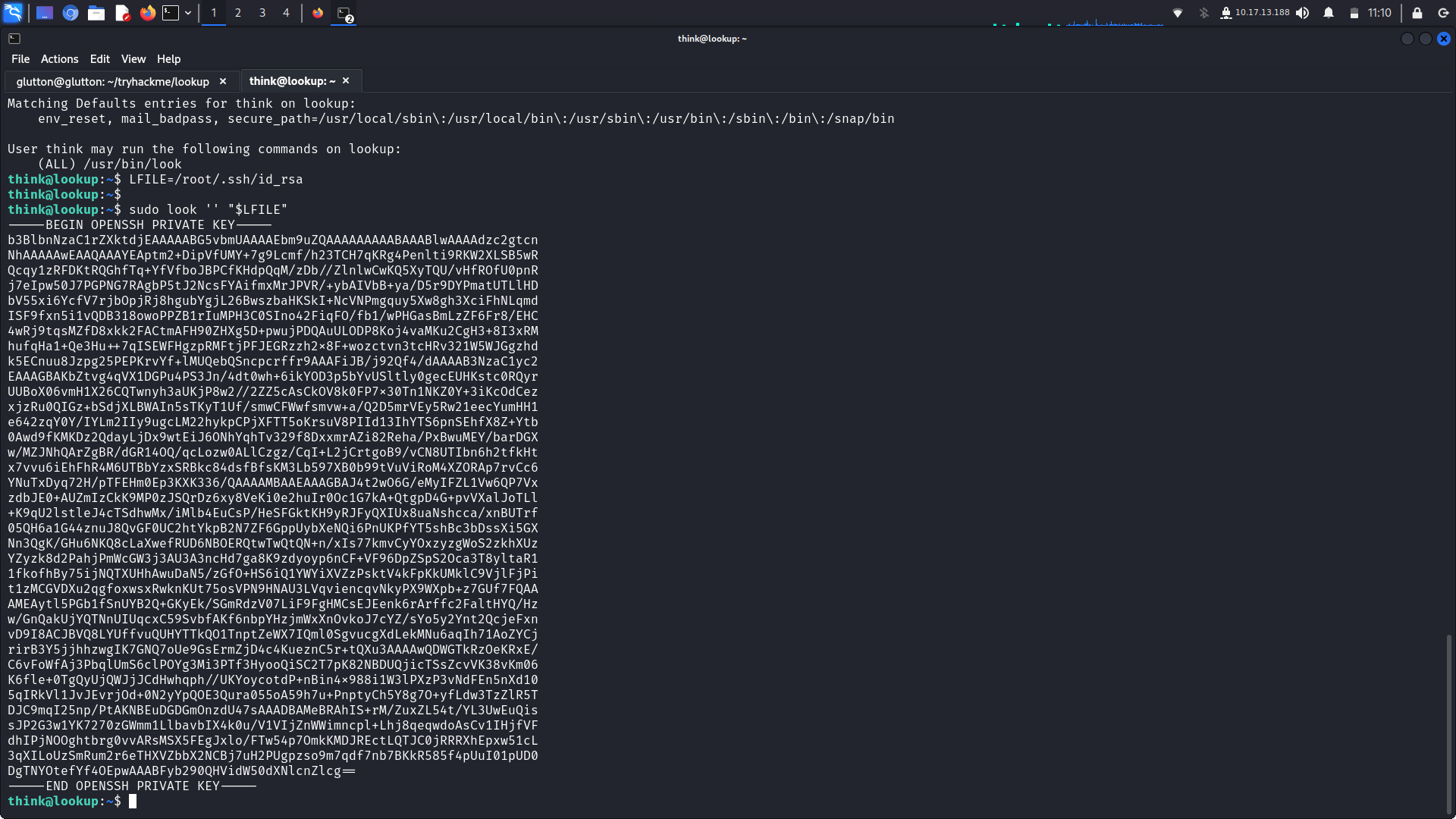Open Firefox from the taskbar
Screen dimensions: 1456x819
tap(147, 12)
